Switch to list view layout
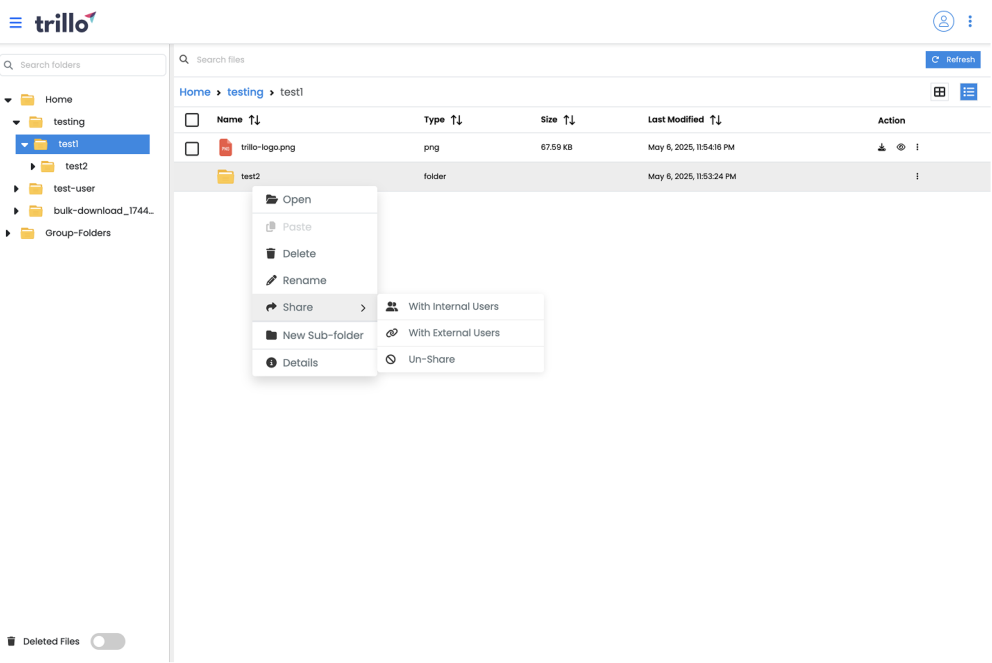This screenshot has width=992, height=663. click(x=969, y=92)
